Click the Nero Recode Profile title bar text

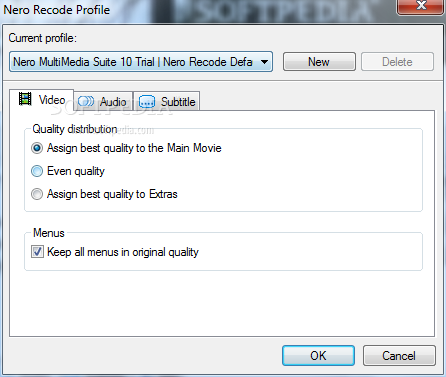click(57, 10)
